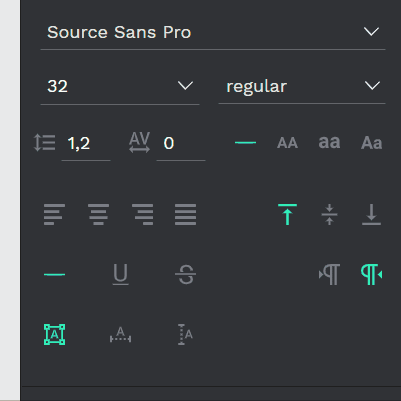Apply underline text decoration

coord(120,274)
